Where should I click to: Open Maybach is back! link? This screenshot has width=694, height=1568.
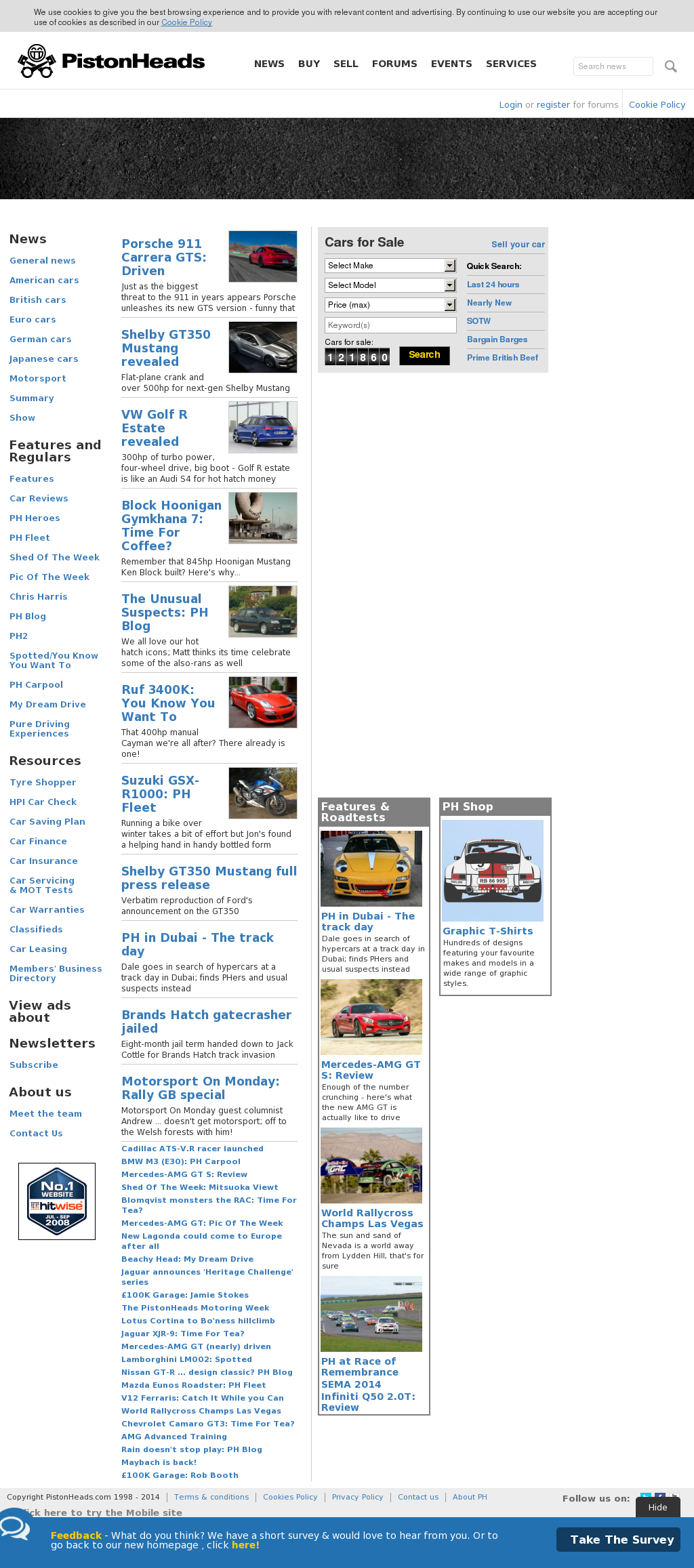pyautogui.click(x=159, y=1462)
